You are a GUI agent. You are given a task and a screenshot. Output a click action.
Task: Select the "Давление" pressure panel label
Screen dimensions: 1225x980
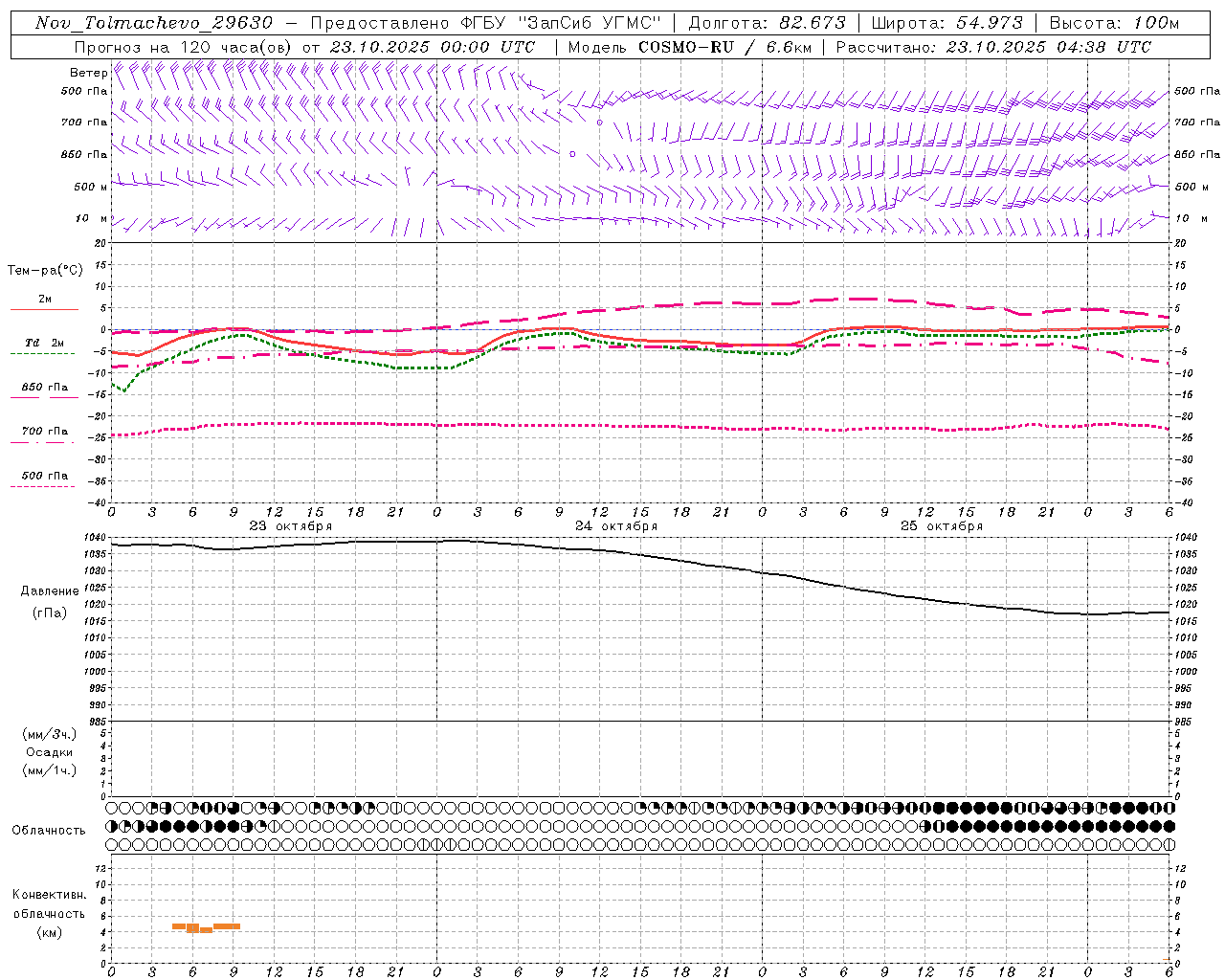coord(50,591)
